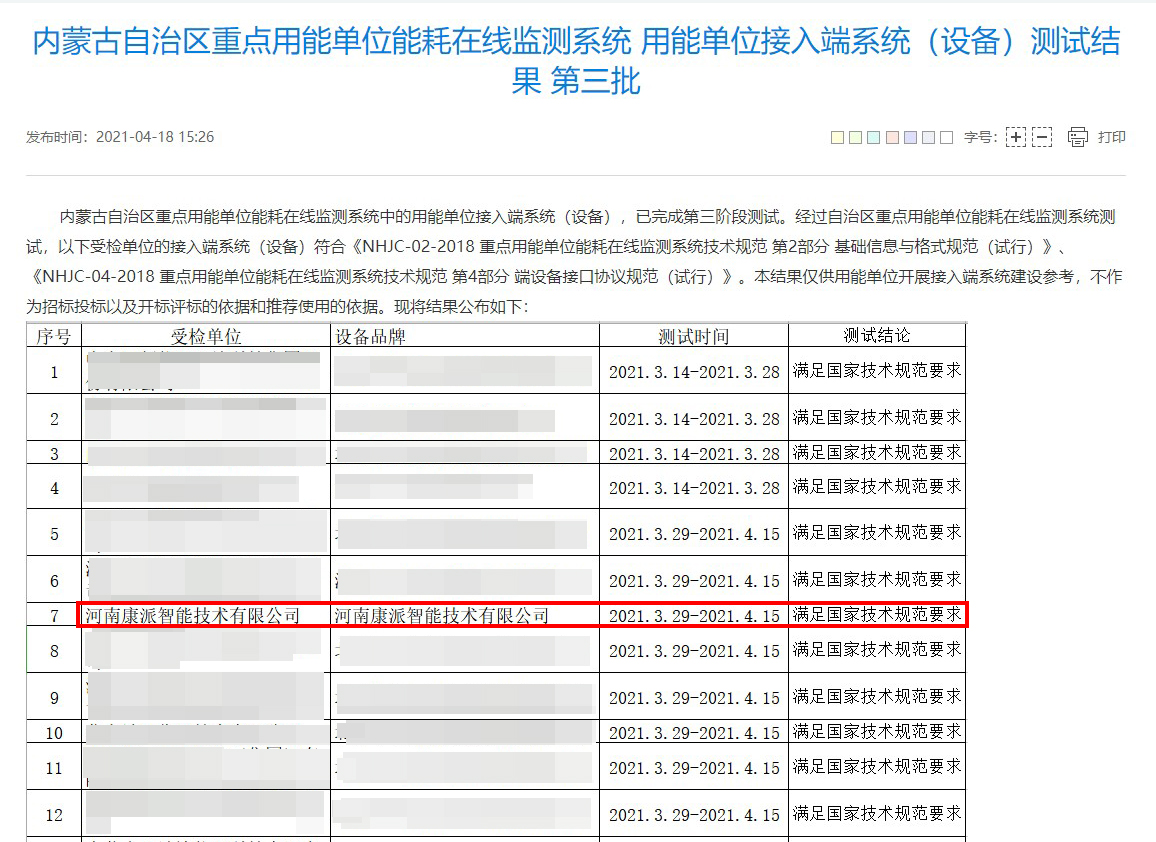
Task: Select the pale yellow background swatch
Action: 837,137
